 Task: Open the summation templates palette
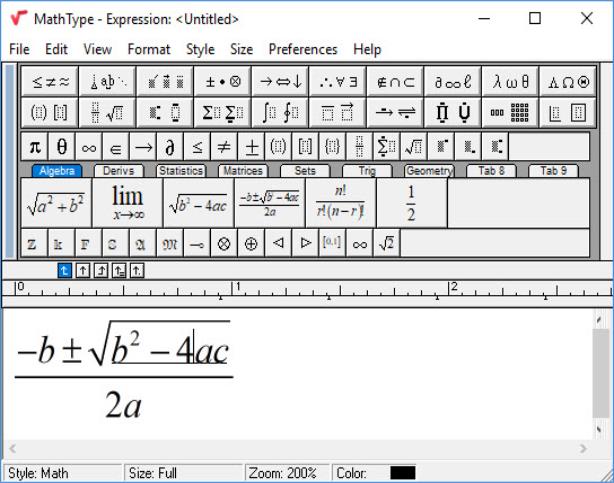222,113
